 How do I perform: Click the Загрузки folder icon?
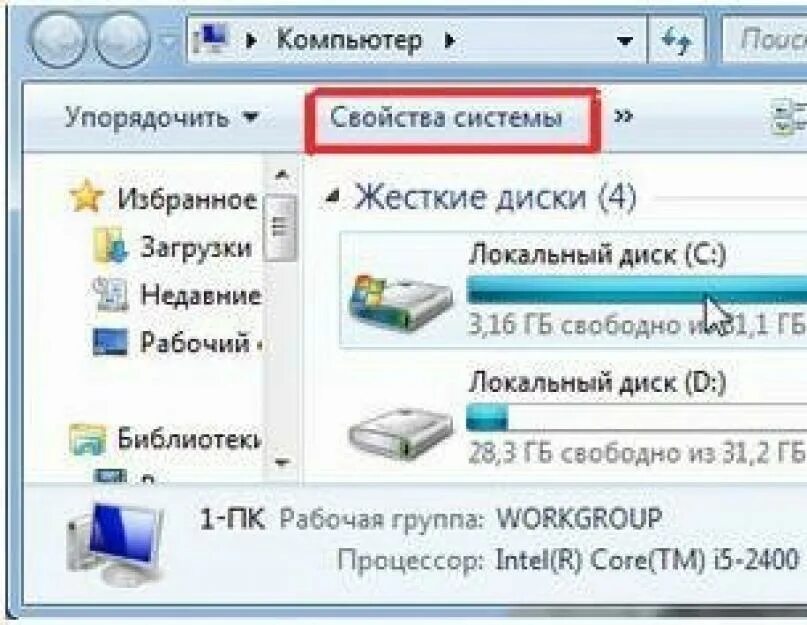(110, 246)
